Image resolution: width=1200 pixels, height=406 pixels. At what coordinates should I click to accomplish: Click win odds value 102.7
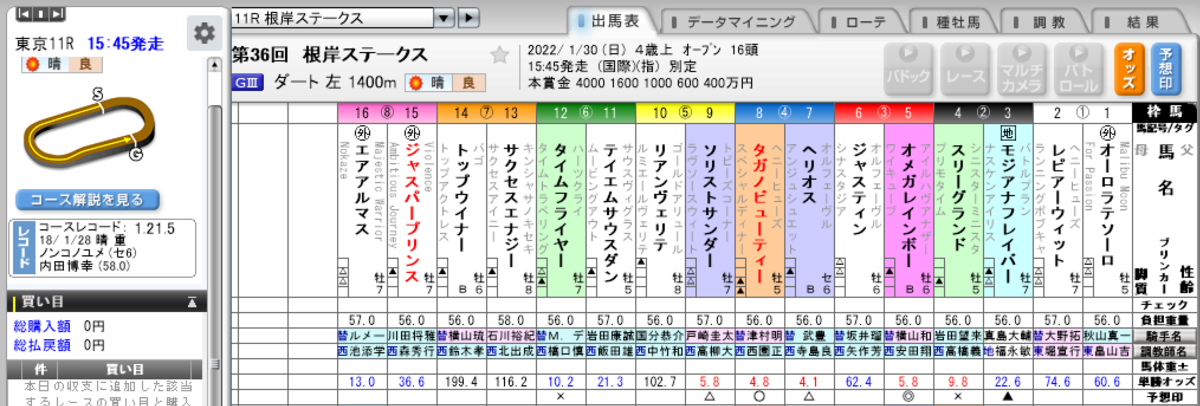pos(660,381)
